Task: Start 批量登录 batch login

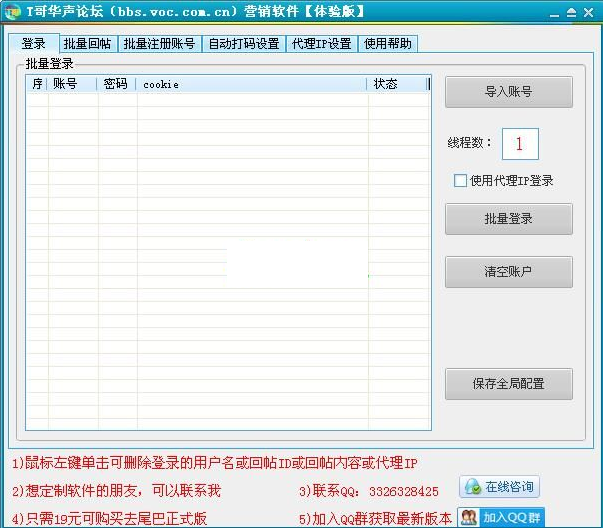Action: 508,219
